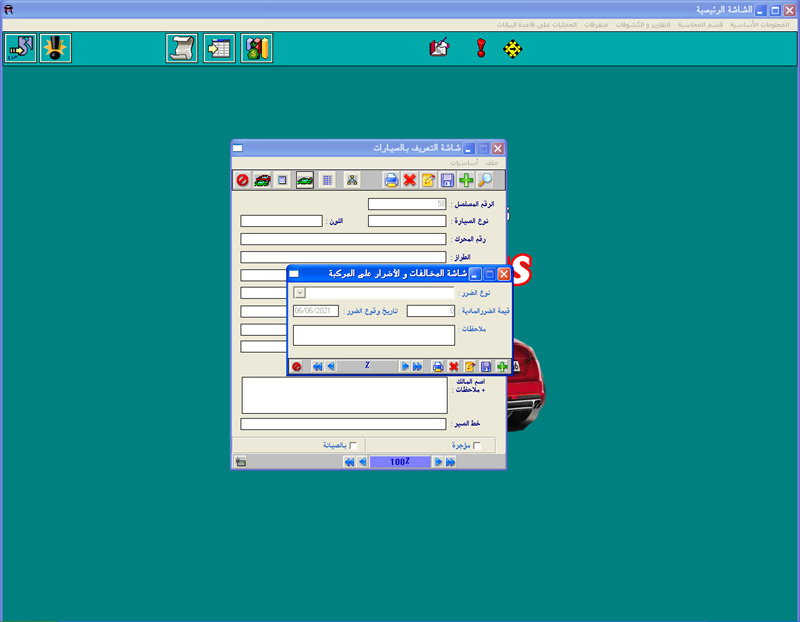800x622 pixels.
Task: Open the التقارير و الكشوفات menu
Action: pyautogui.click(x=642, y=23)
